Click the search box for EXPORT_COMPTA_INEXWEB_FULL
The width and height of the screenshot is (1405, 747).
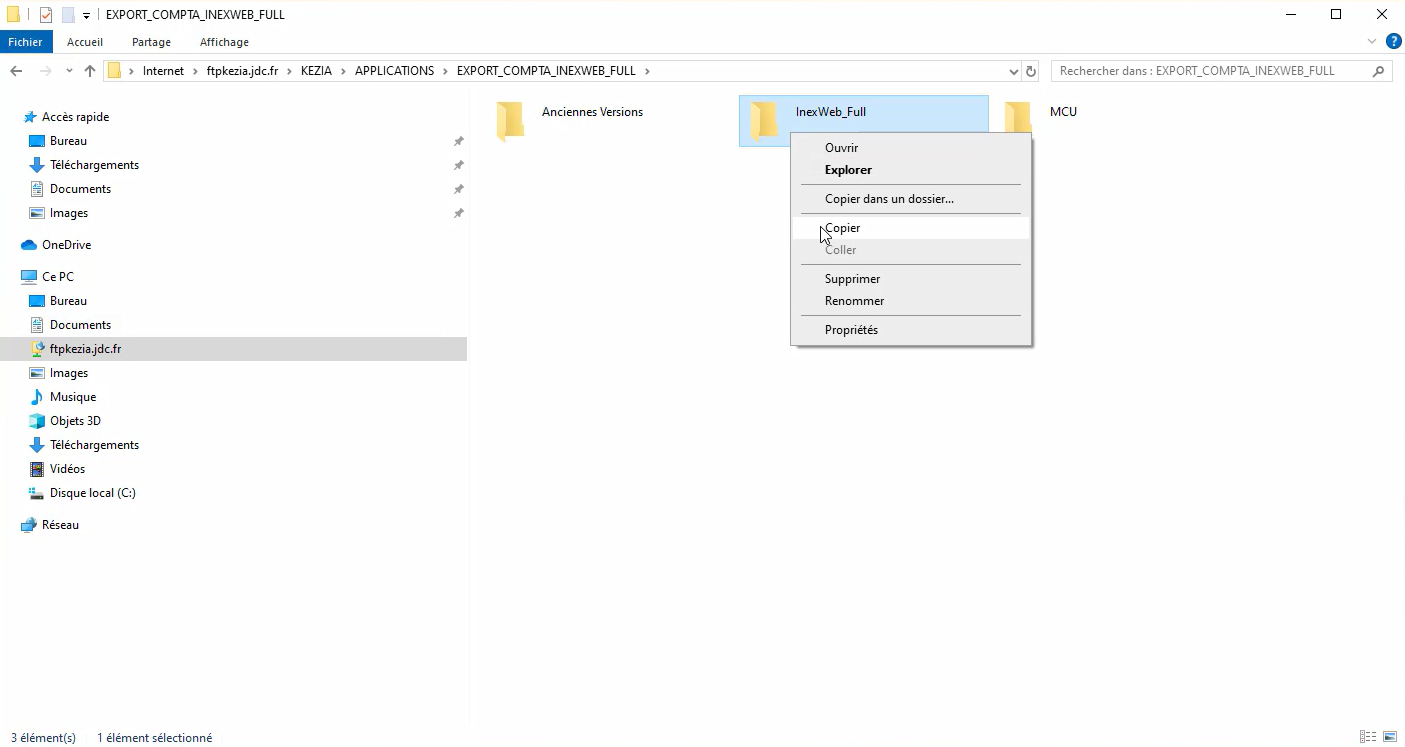point(1210,71)
